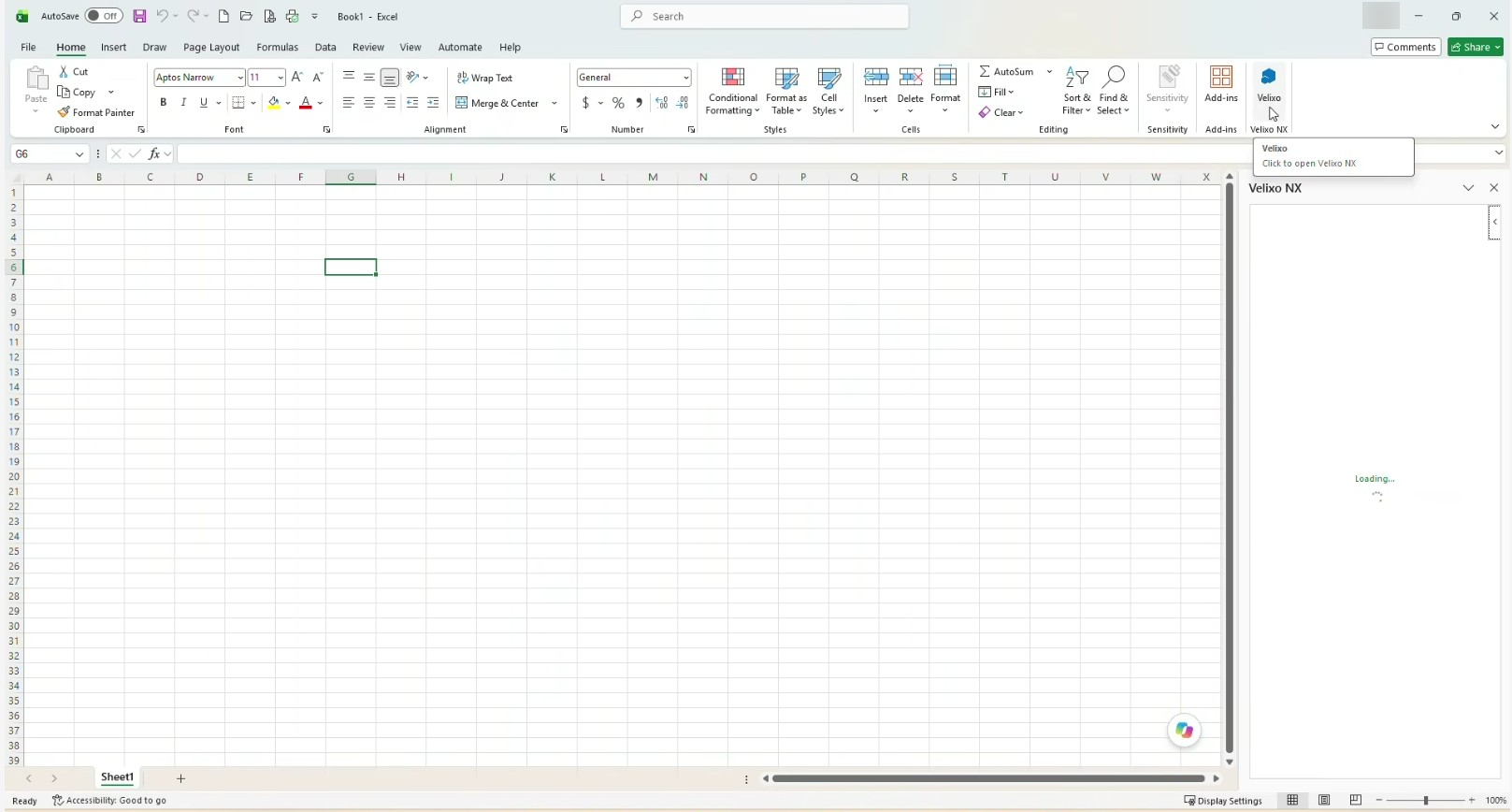Close the Velixo NX task pane
This screenshot has width=1512, height=812.
click(1493, 188)
